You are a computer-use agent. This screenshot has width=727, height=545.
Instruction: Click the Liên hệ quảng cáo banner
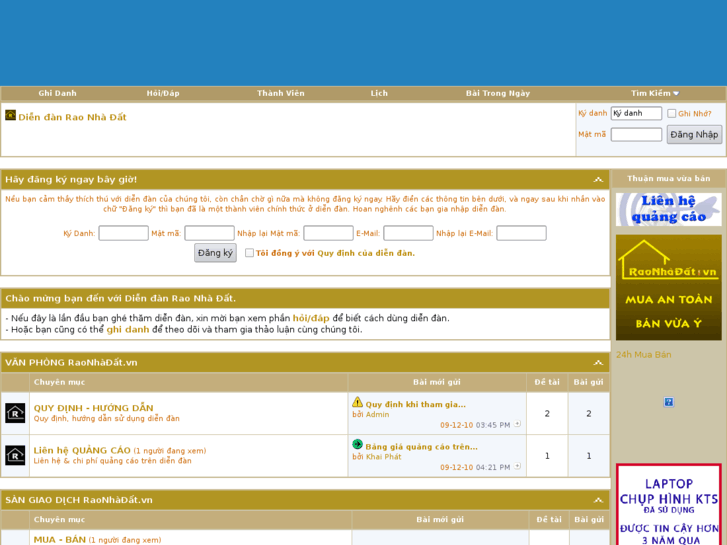(669, 210)
